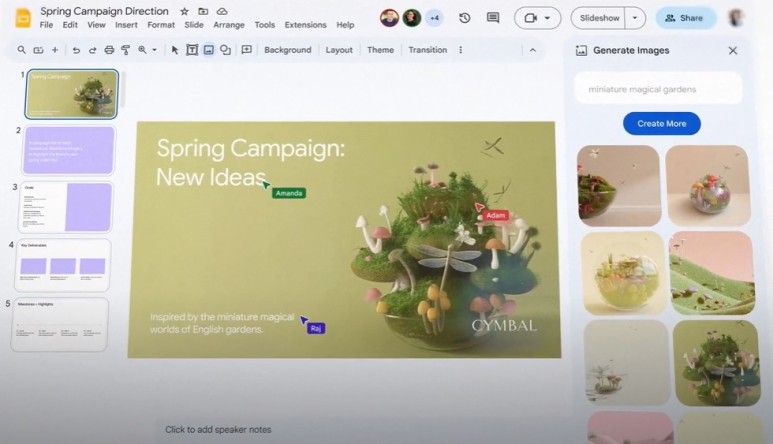Viewport: 773px width, 444px height.
Task: Click the print icon in toolbar
Action: [109, 50]
